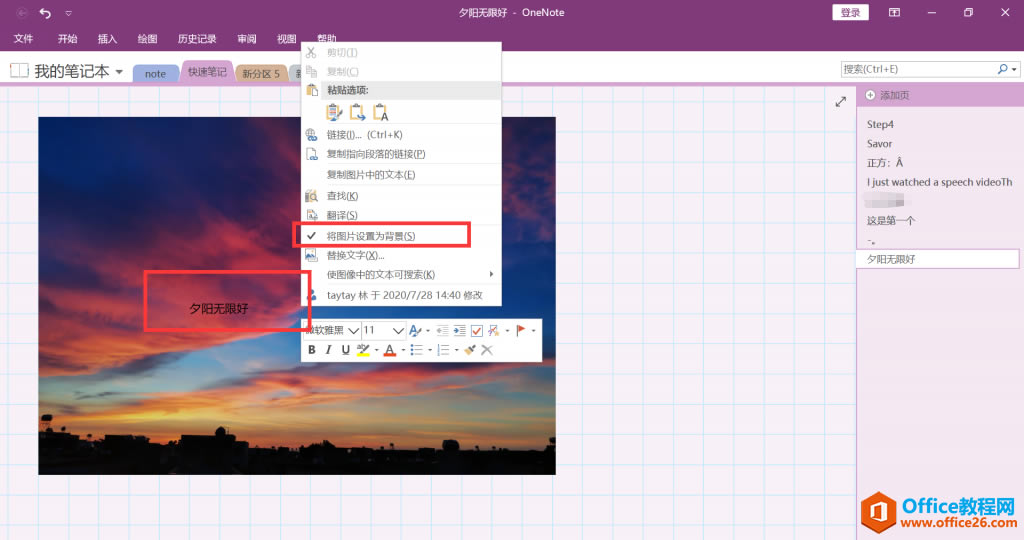The width and height of the screenshot is (1024, 540).
Task: Select the 新分区 5 section tab
Action: click(x=261, y=74)
